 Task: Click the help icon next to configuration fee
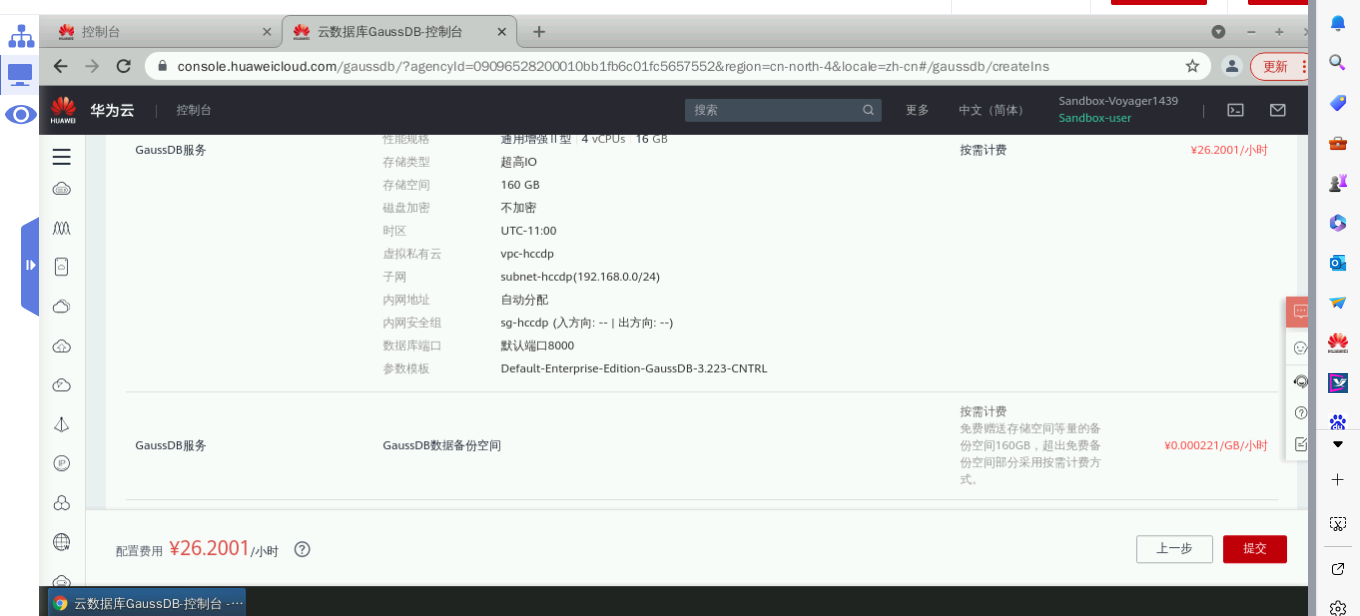(302, 549)
